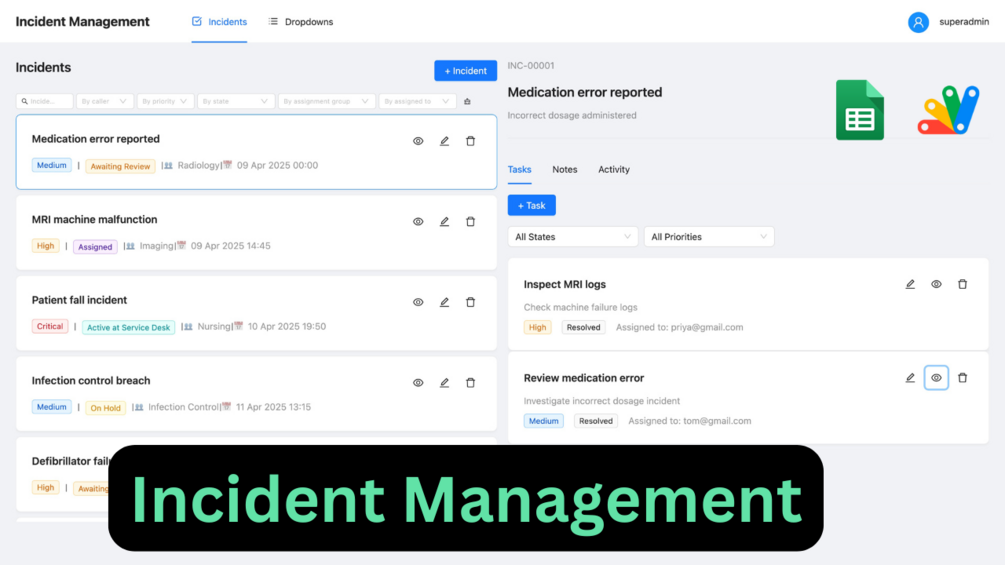This screenshot has height=565, width=1005.
Task: Switch to the Activity tab
Action: pos(614,170)
